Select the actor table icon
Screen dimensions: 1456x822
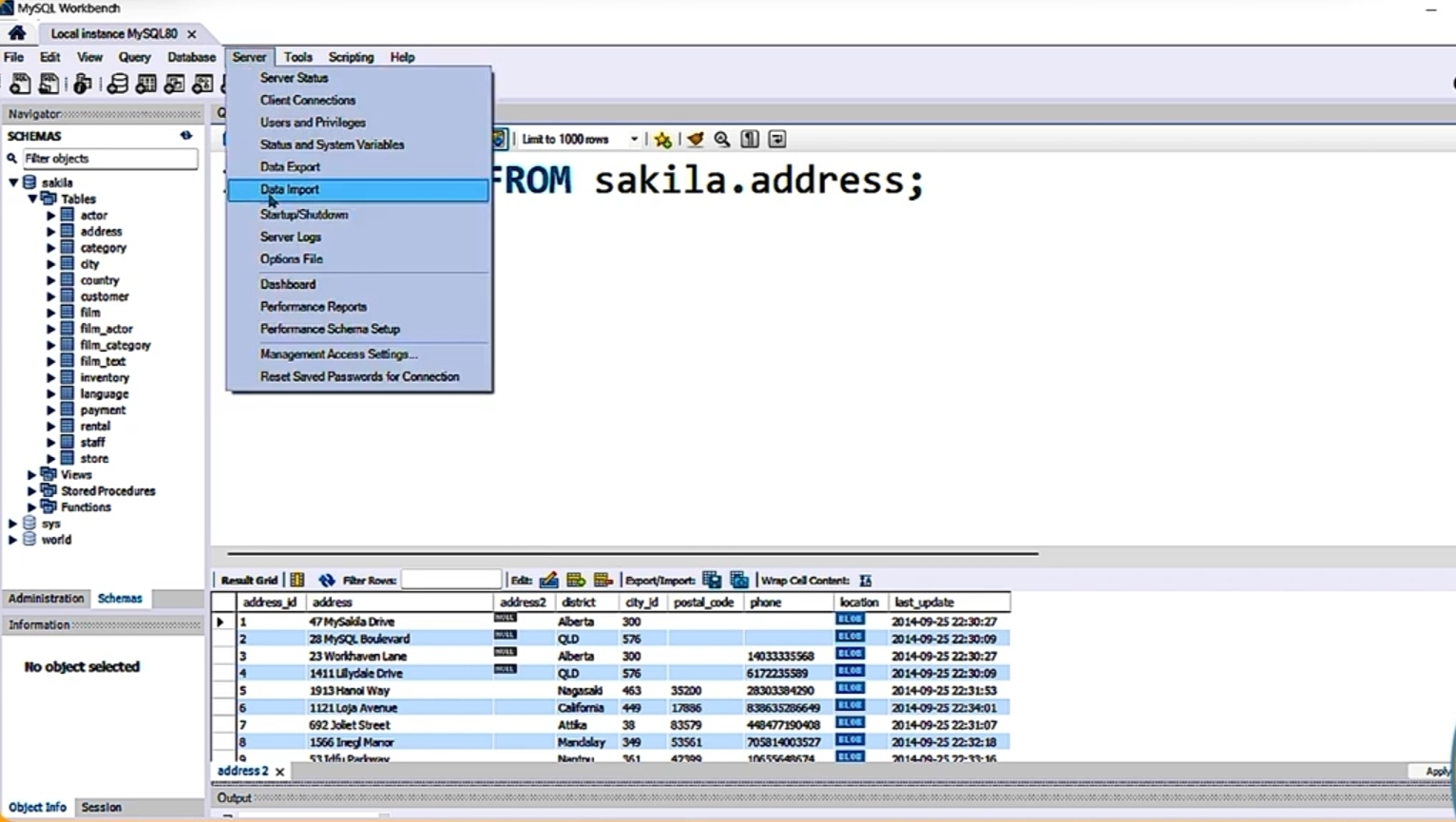click(x=67, y=216)
